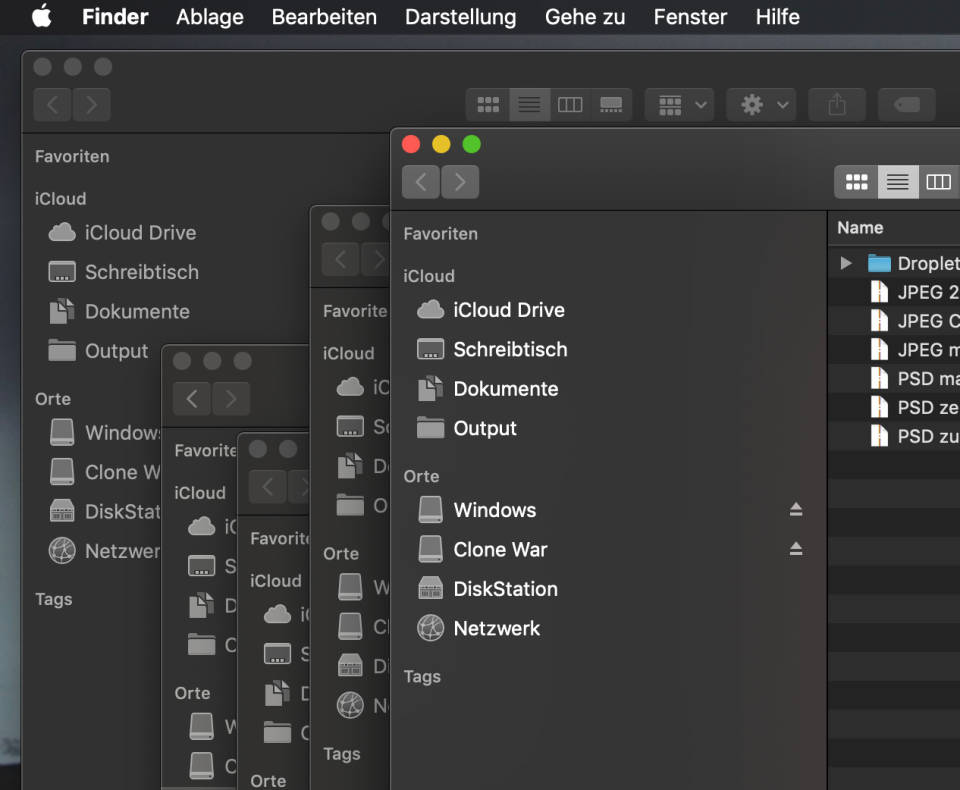
Task: Open the Ablage menu
Action: click(x=209, y=17)
